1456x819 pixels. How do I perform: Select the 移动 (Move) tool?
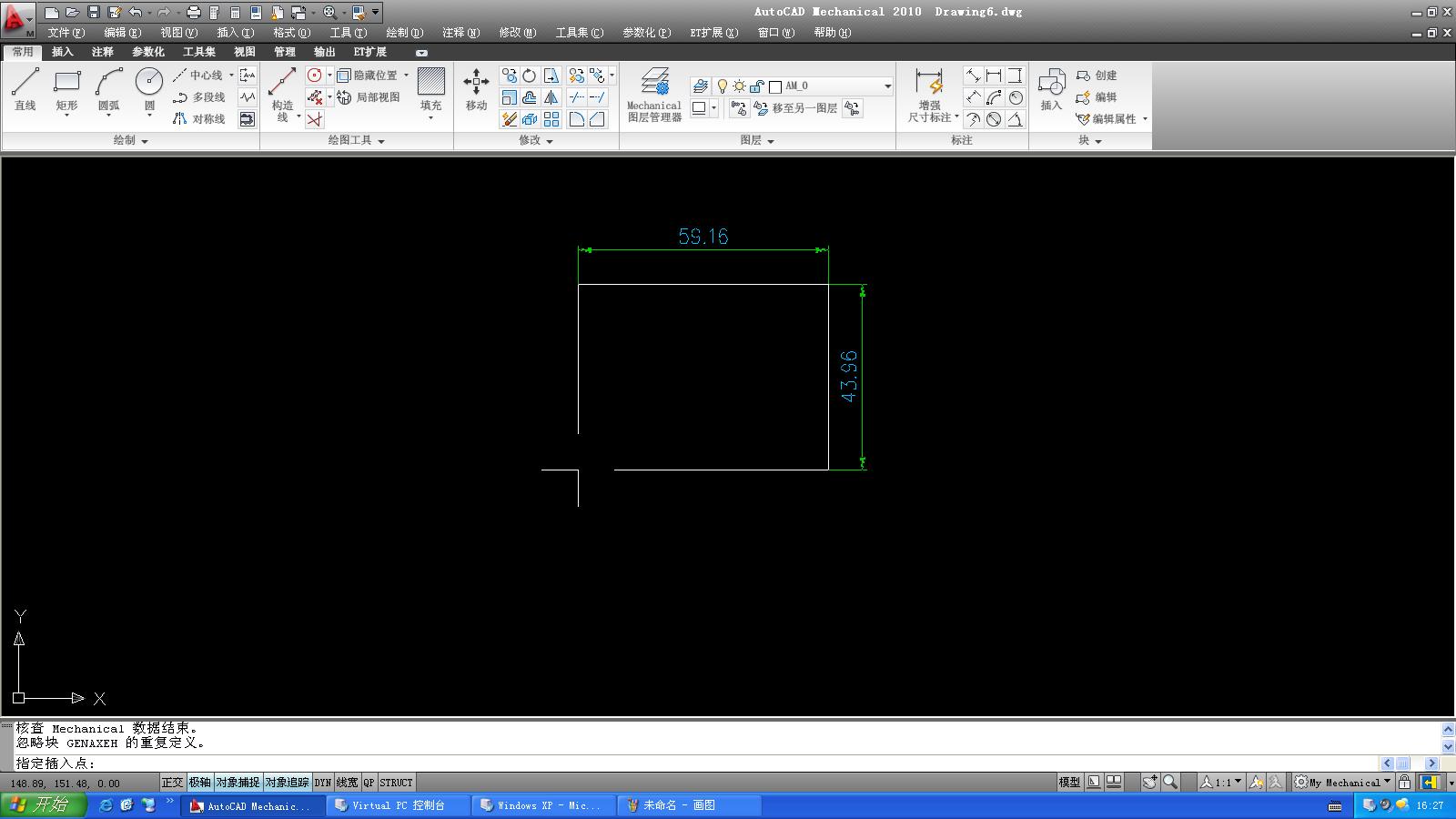476,90
